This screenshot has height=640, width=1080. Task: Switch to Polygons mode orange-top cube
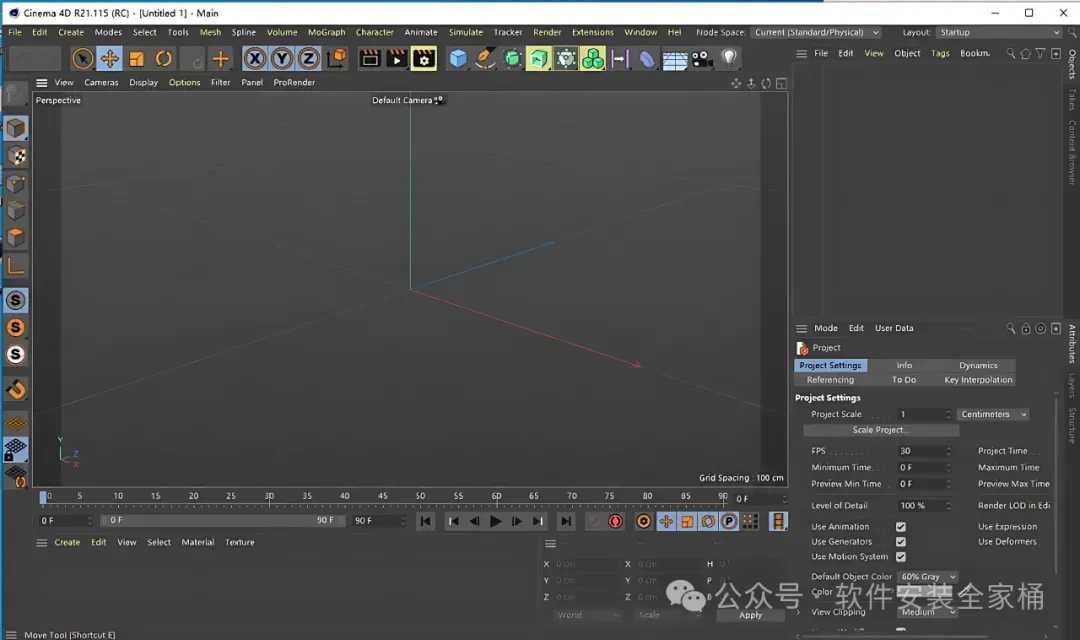tap(16, 238)
